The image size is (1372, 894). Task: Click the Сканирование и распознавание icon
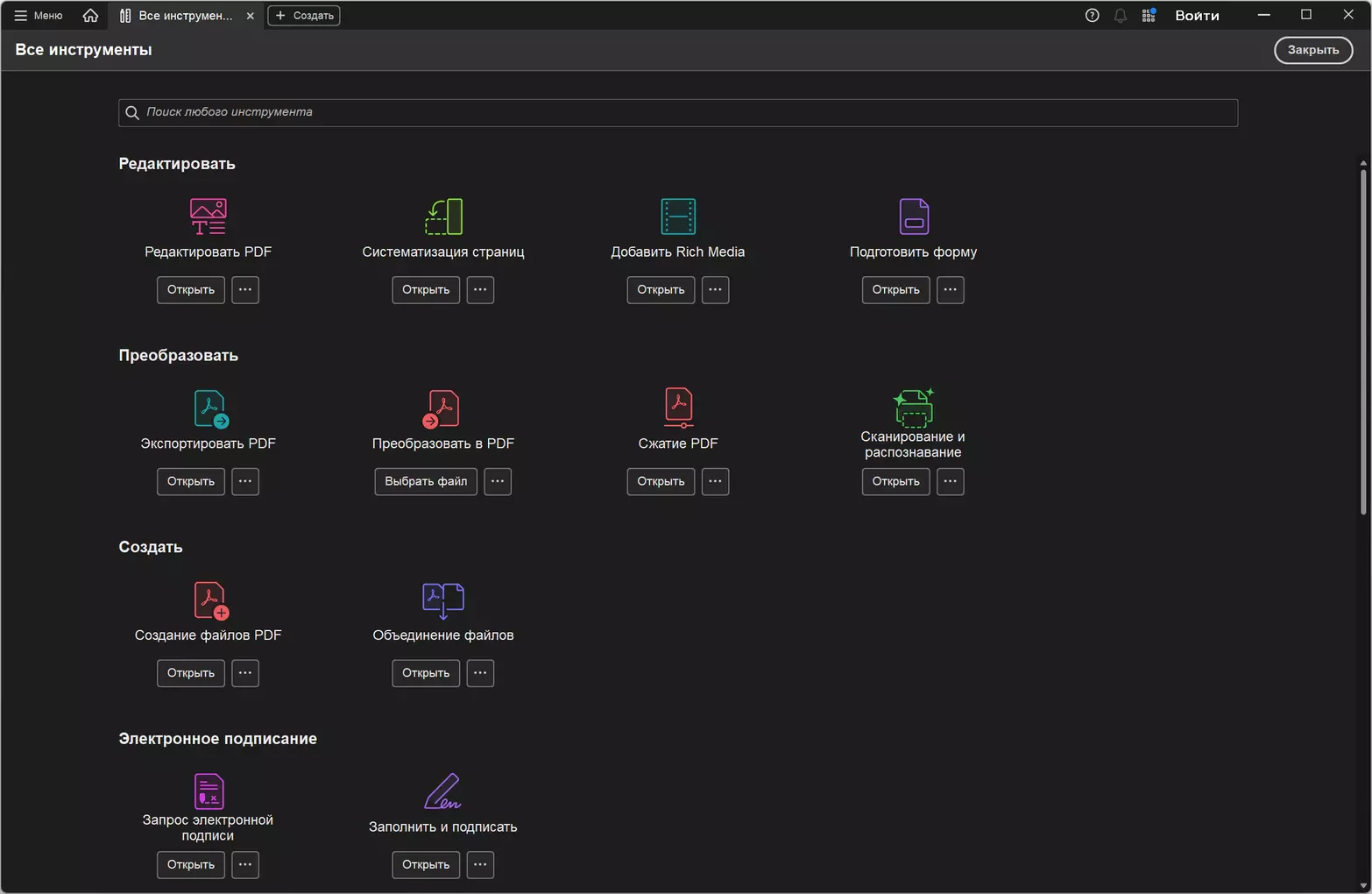click(913, 408)
